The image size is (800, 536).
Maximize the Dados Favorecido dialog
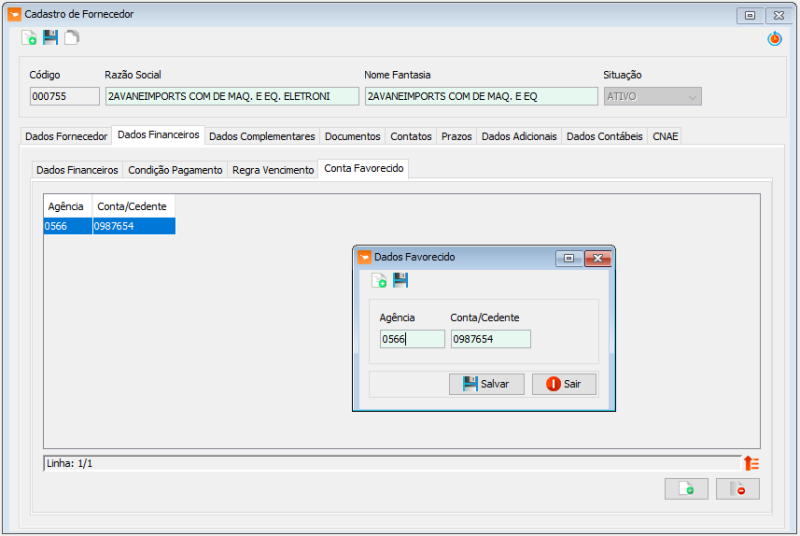click(569, 259)
